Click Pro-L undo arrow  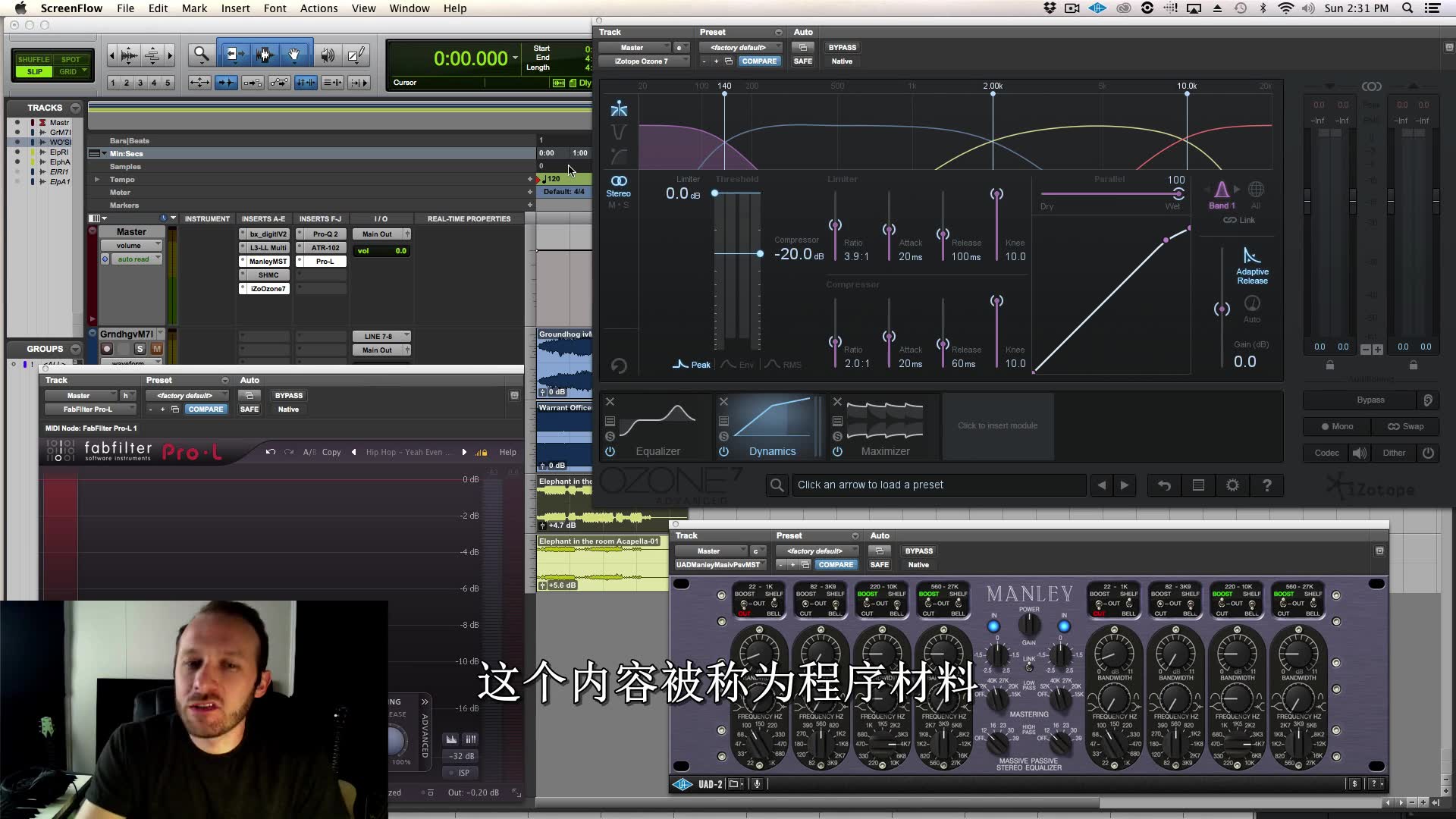pos(271,452)
